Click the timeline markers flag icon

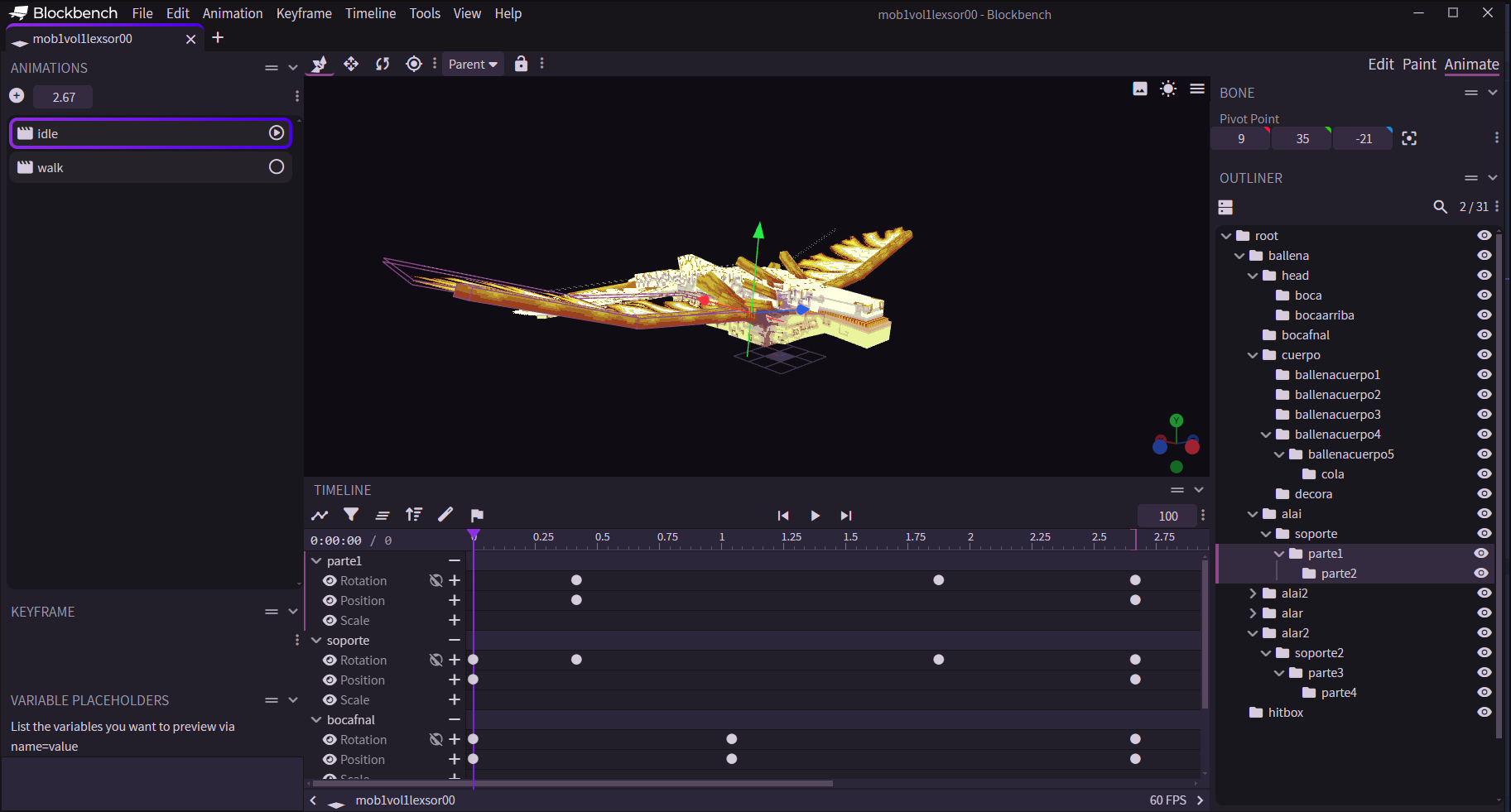pos(476,515)
